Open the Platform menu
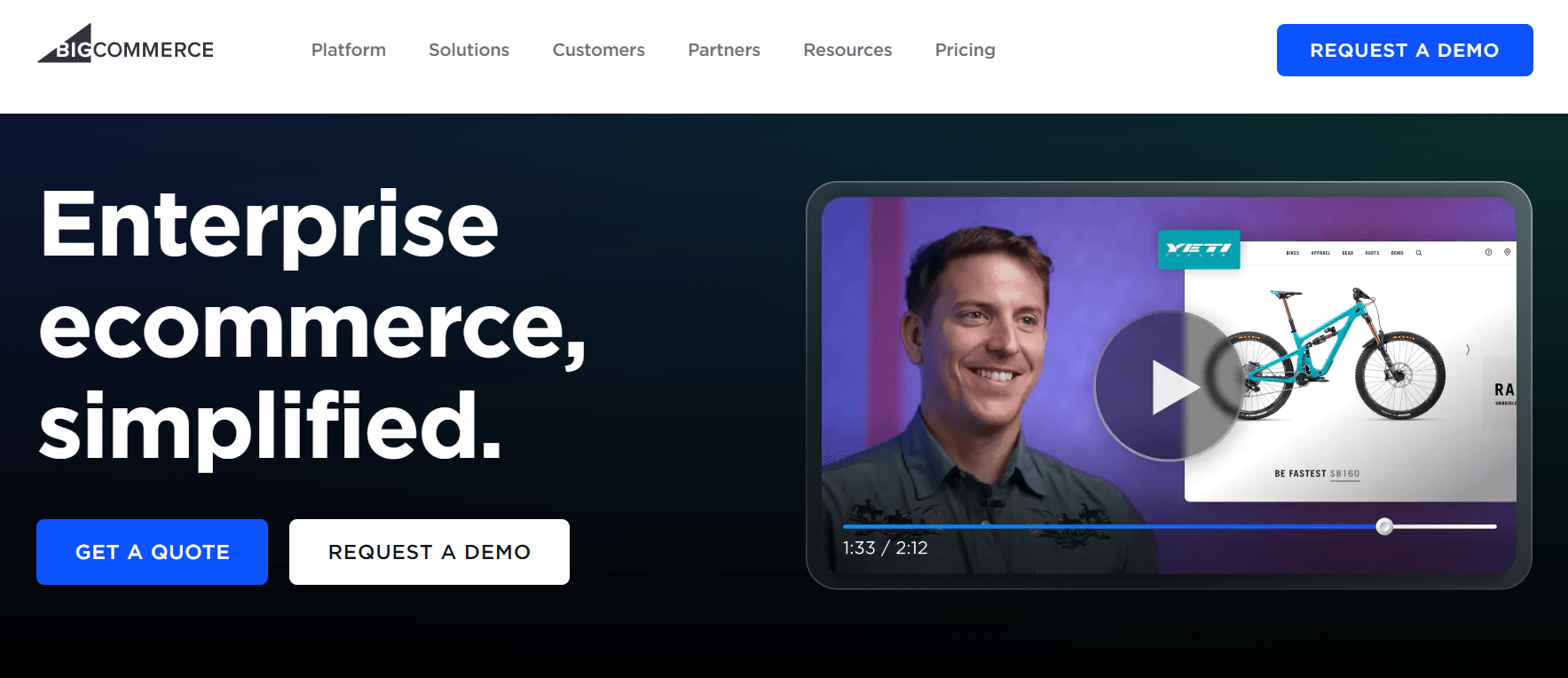 pos(349,50)
